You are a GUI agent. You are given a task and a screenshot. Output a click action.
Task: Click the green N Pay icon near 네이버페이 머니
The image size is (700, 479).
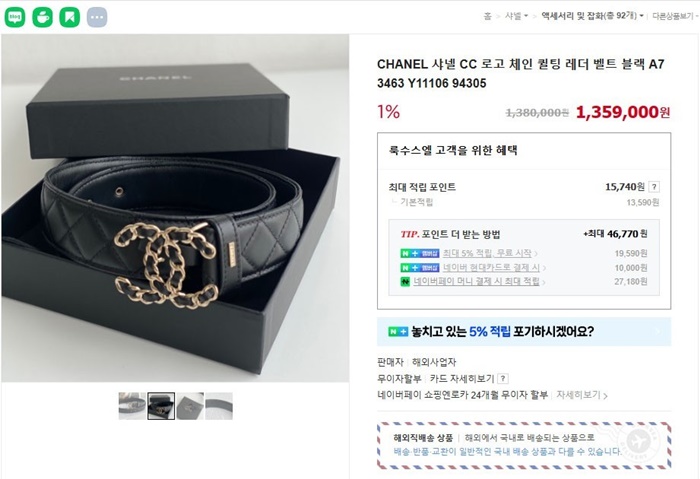405,282
